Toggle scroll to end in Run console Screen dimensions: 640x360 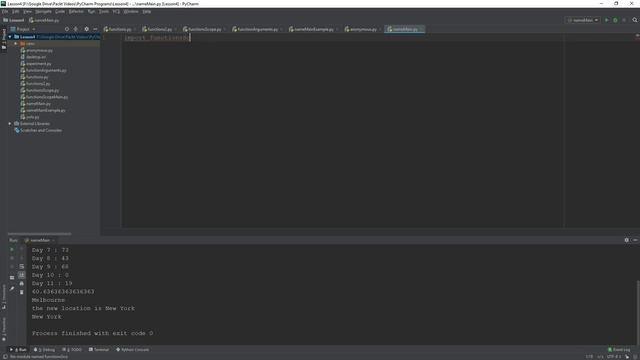22,275
